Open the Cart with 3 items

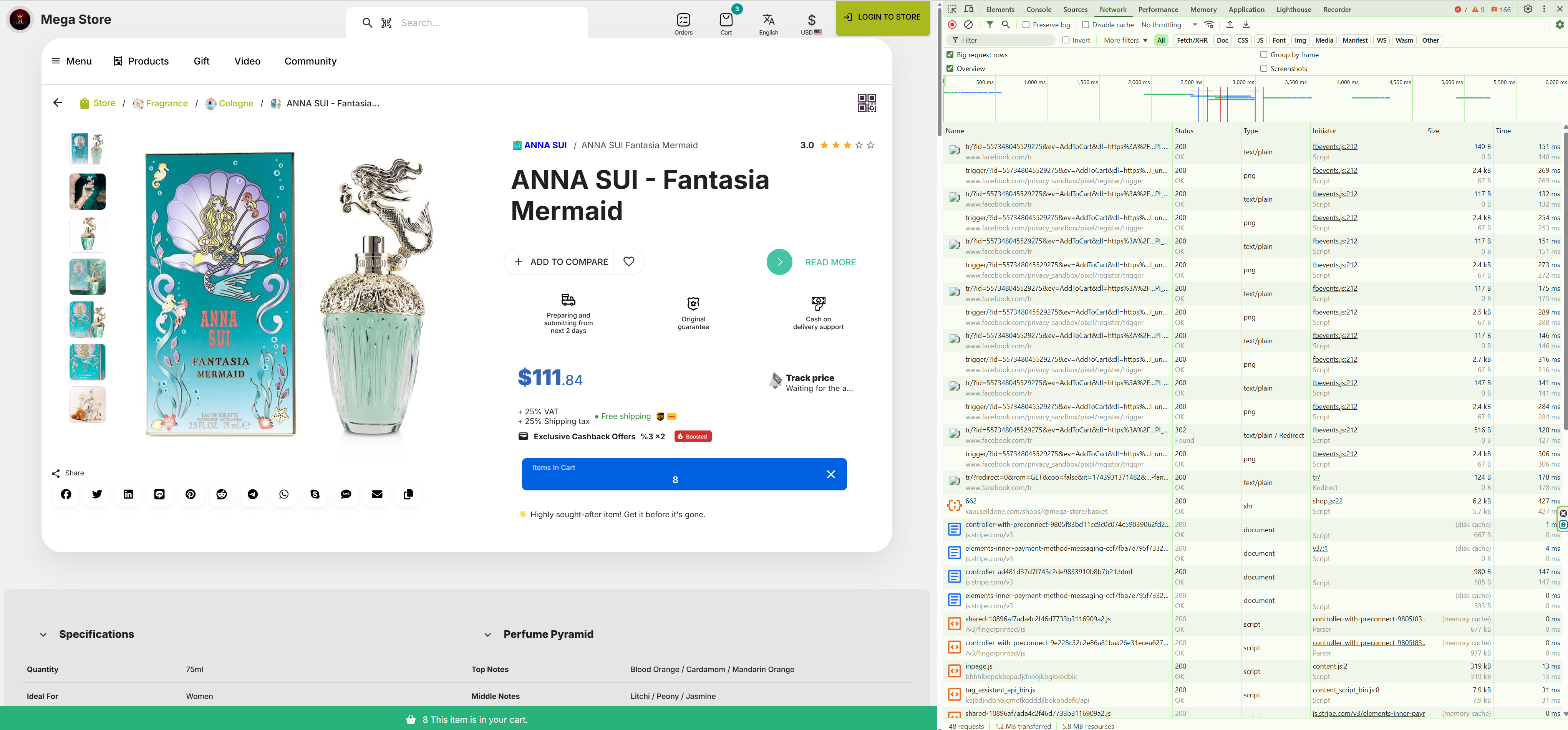(x=726, y=24)
